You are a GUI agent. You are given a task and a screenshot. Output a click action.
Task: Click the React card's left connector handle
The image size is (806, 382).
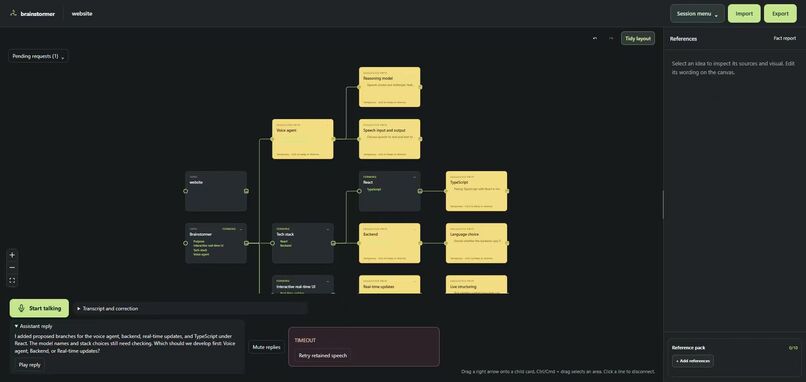point(359,191)
